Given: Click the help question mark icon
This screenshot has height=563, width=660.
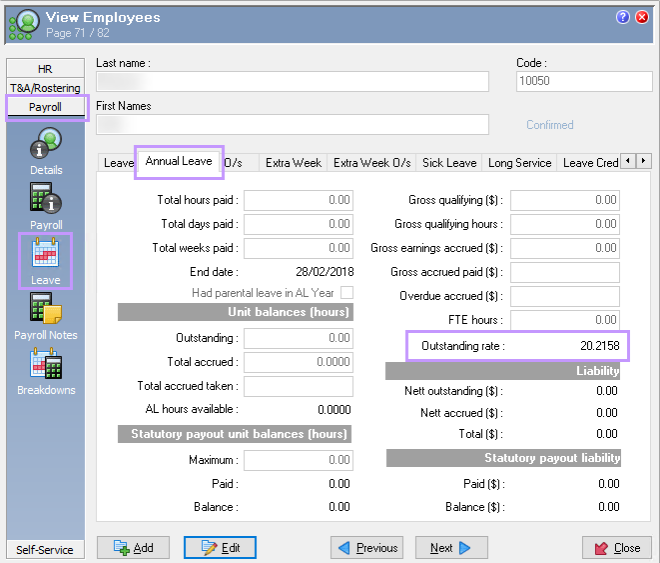Looking at the screenshot, I should click(623, 17).
